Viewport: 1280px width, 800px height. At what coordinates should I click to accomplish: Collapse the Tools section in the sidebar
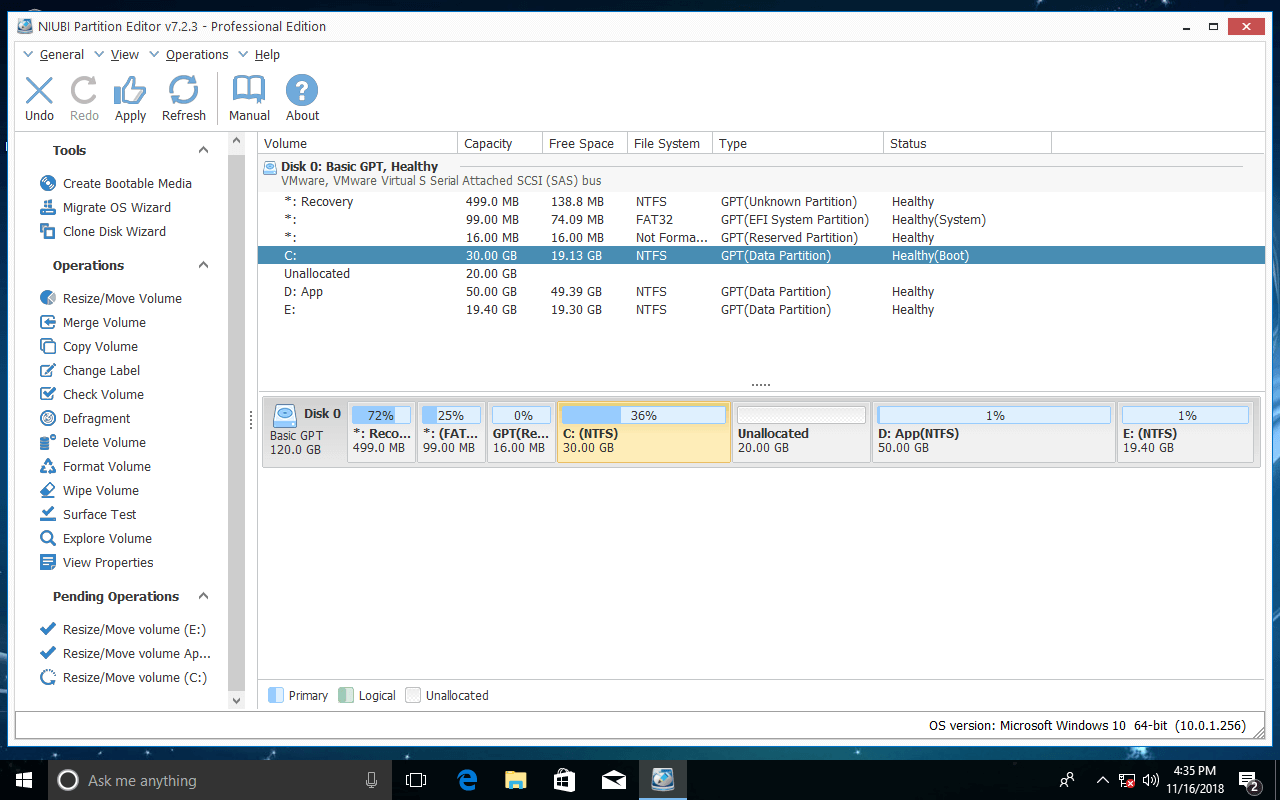pos(203,149)
